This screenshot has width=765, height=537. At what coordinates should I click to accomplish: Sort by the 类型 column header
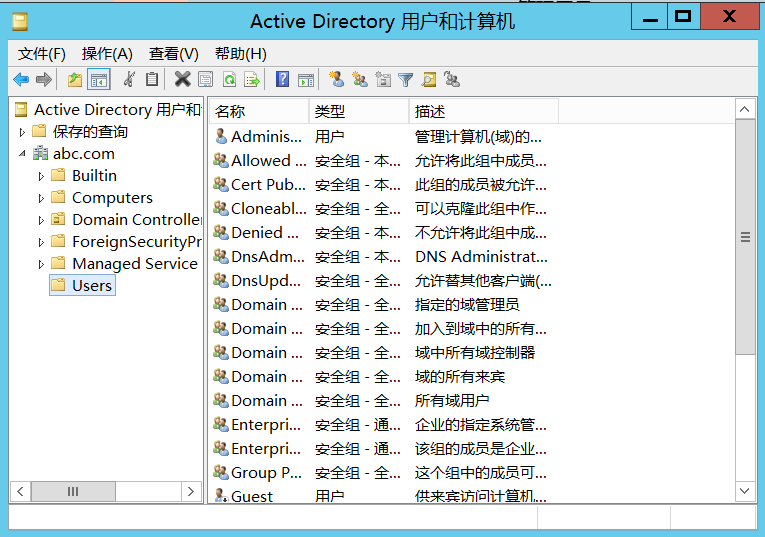point(359,111)
